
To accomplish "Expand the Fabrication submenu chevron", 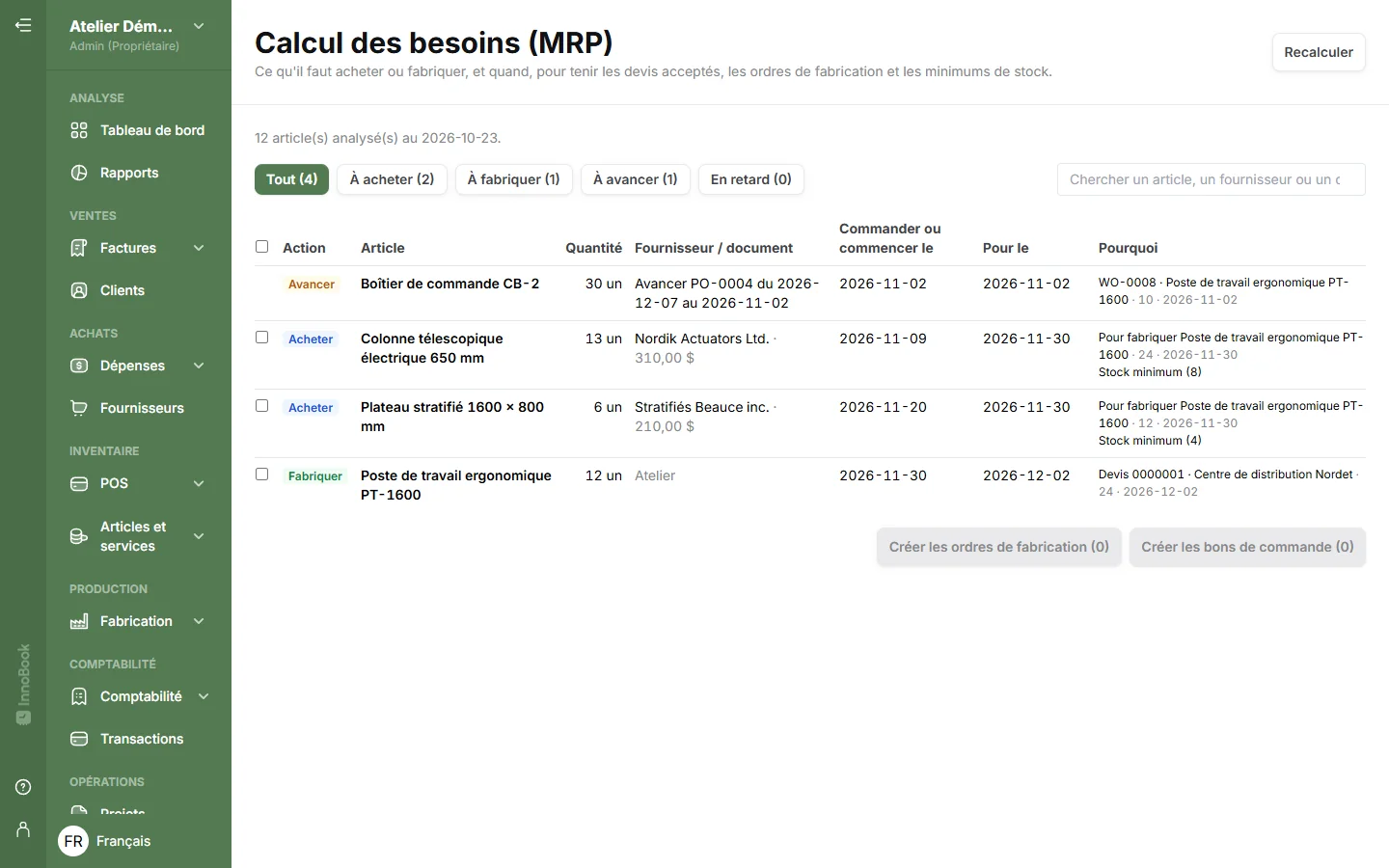I will tap(199, 621).
